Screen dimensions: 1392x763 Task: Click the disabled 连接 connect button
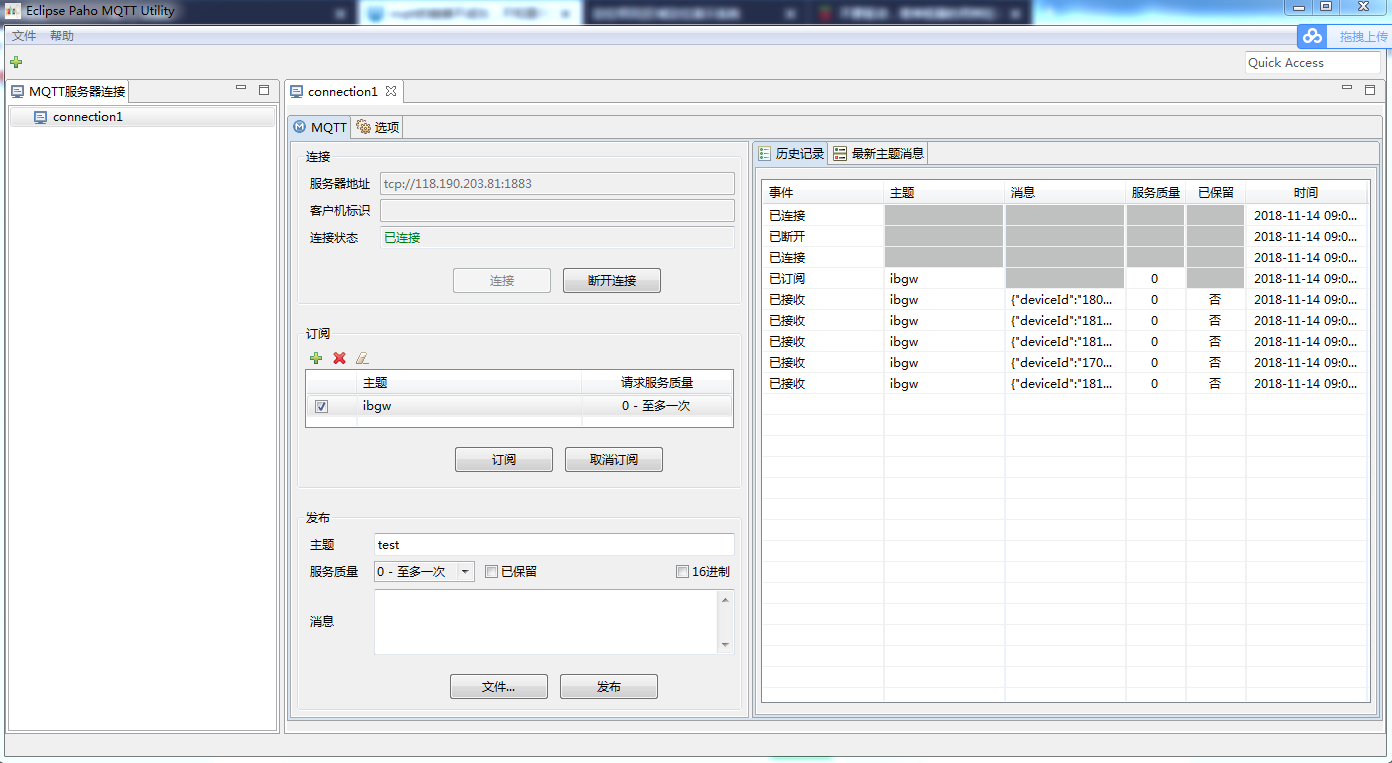[502, 281]
